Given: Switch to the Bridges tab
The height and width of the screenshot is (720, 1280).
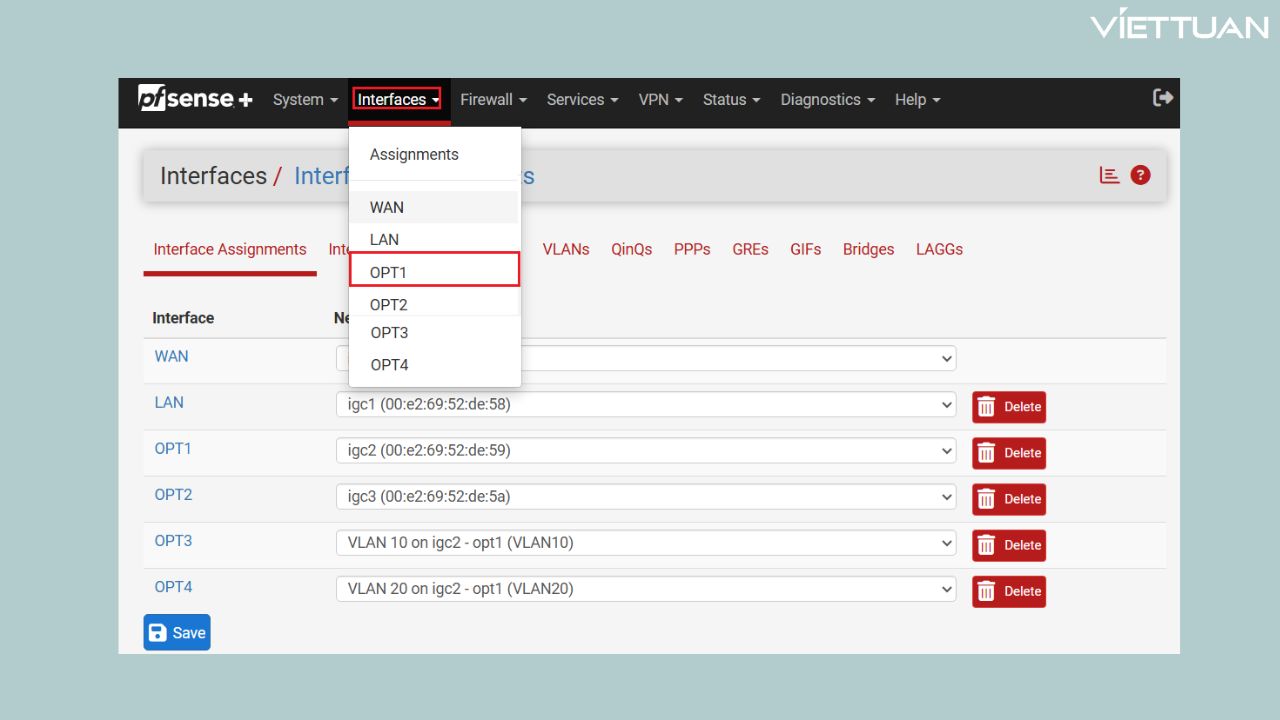Looking at the screenshot, I should [868, 250].
